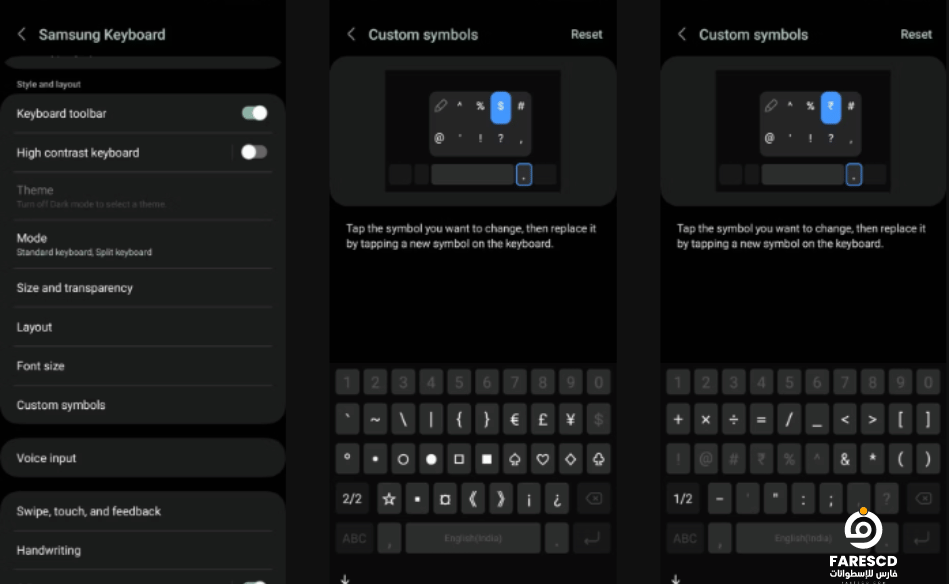Tap the semicolon key

(x=831, y=499)
